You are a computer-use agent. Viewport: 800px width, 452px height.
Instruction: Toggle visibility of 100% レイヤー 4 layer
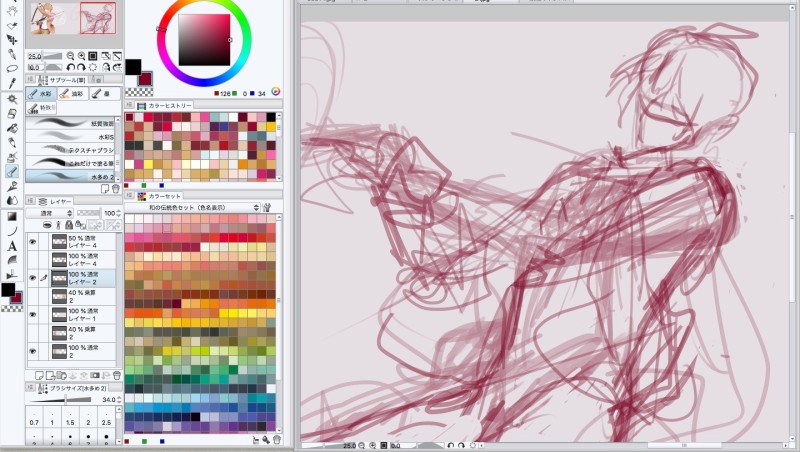[33, 260]
